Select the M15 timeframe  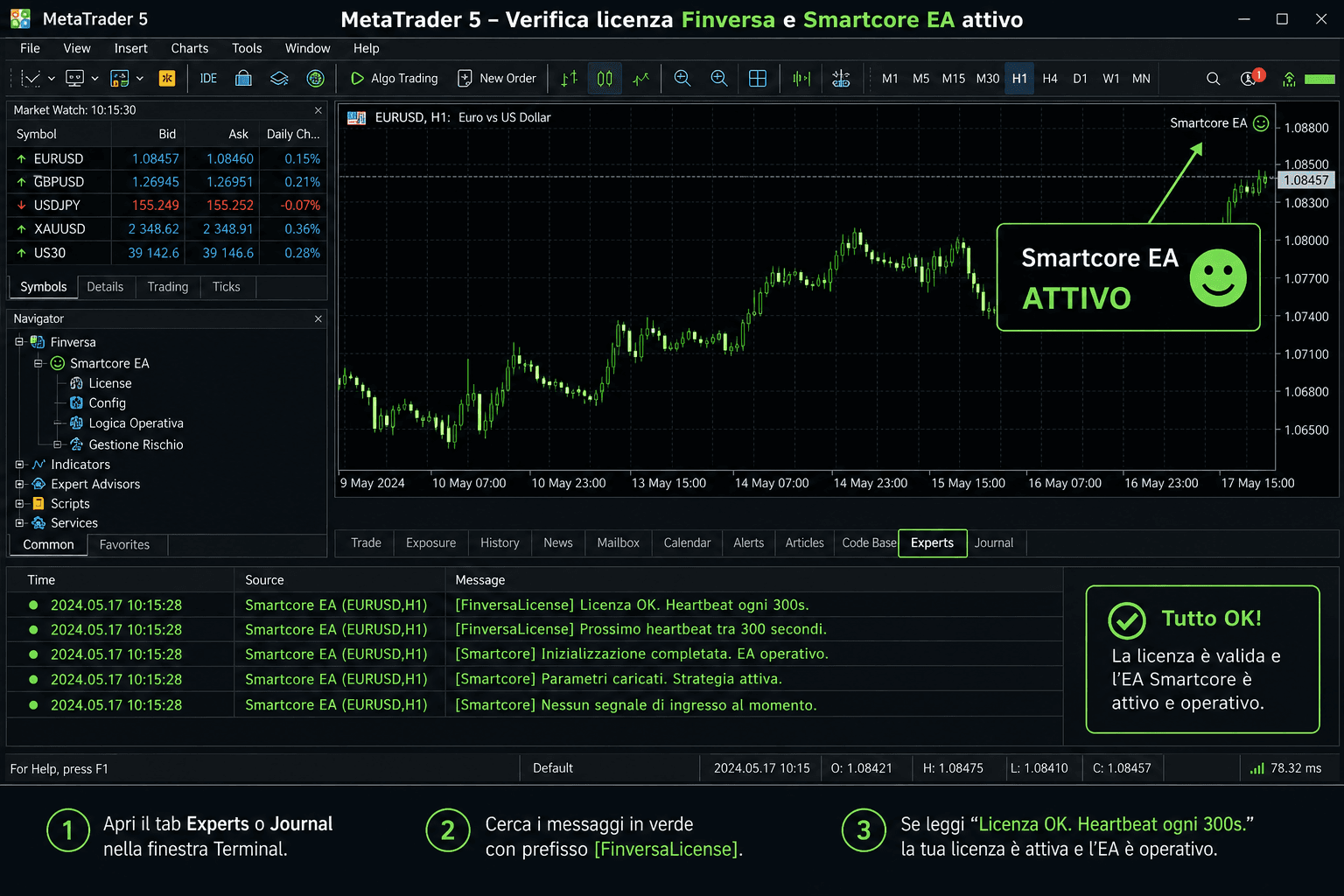coord(953,79)
